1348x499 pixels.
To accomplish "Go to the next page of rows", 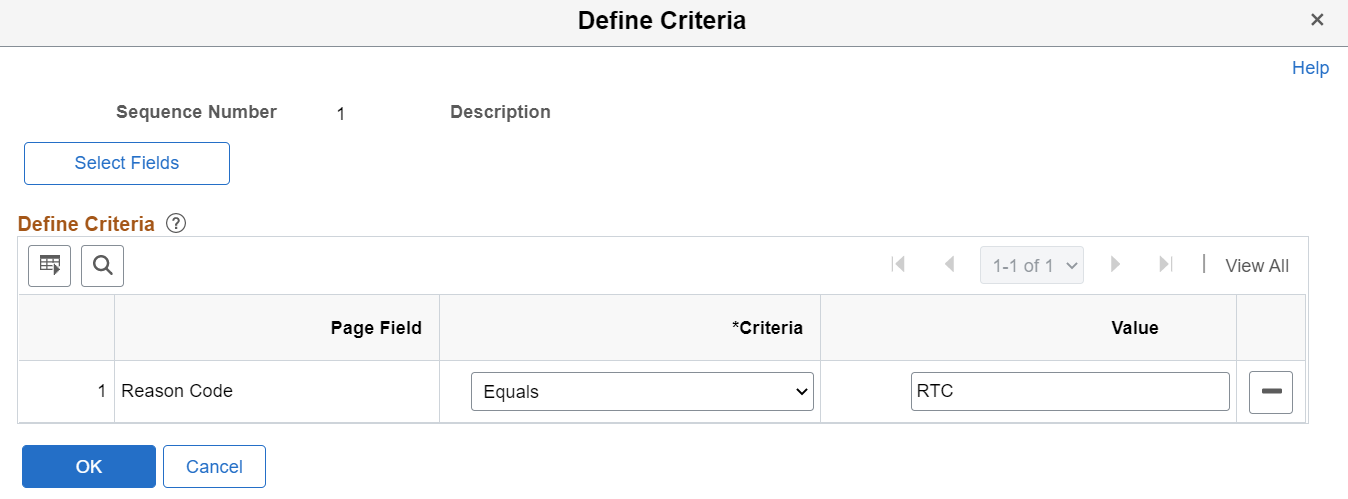I will pos(1115,265).
